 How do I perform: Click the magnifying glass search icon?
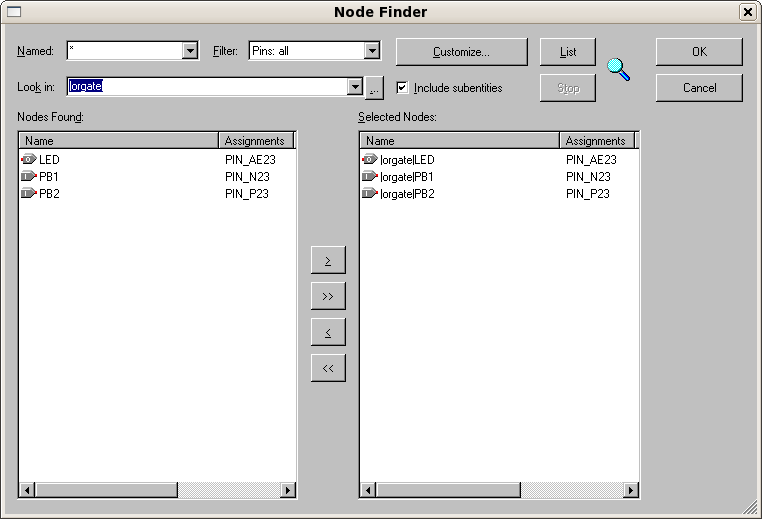point(619,70)
